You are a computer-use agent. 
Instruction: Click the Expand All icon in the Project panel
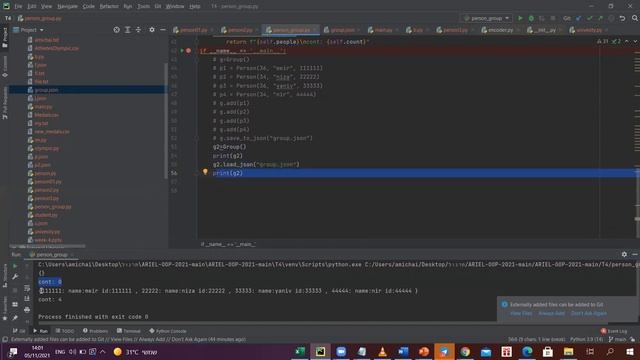[127, 30]
